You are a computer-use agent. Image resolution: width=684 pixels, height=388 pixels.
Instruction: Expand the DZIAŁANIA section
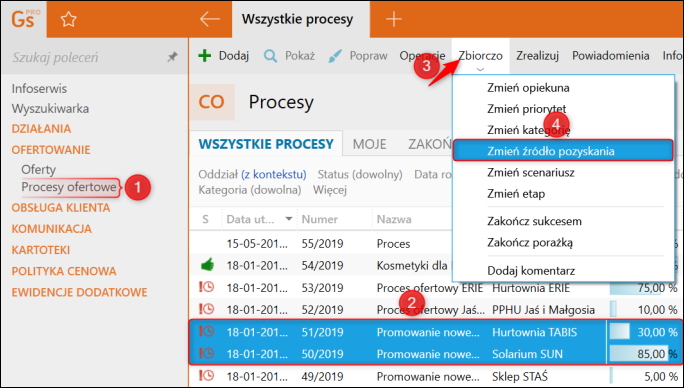pos(41,129)
